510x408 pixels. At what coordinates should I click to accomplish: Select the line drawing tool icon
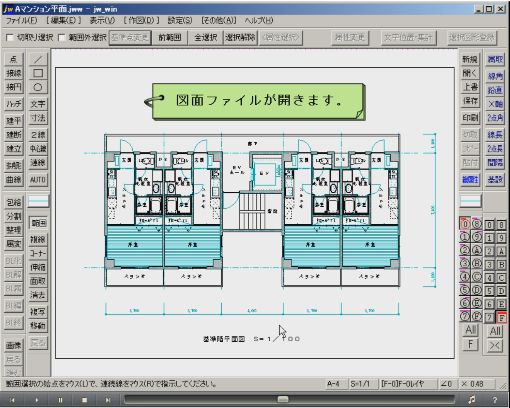tap(38, 59)
